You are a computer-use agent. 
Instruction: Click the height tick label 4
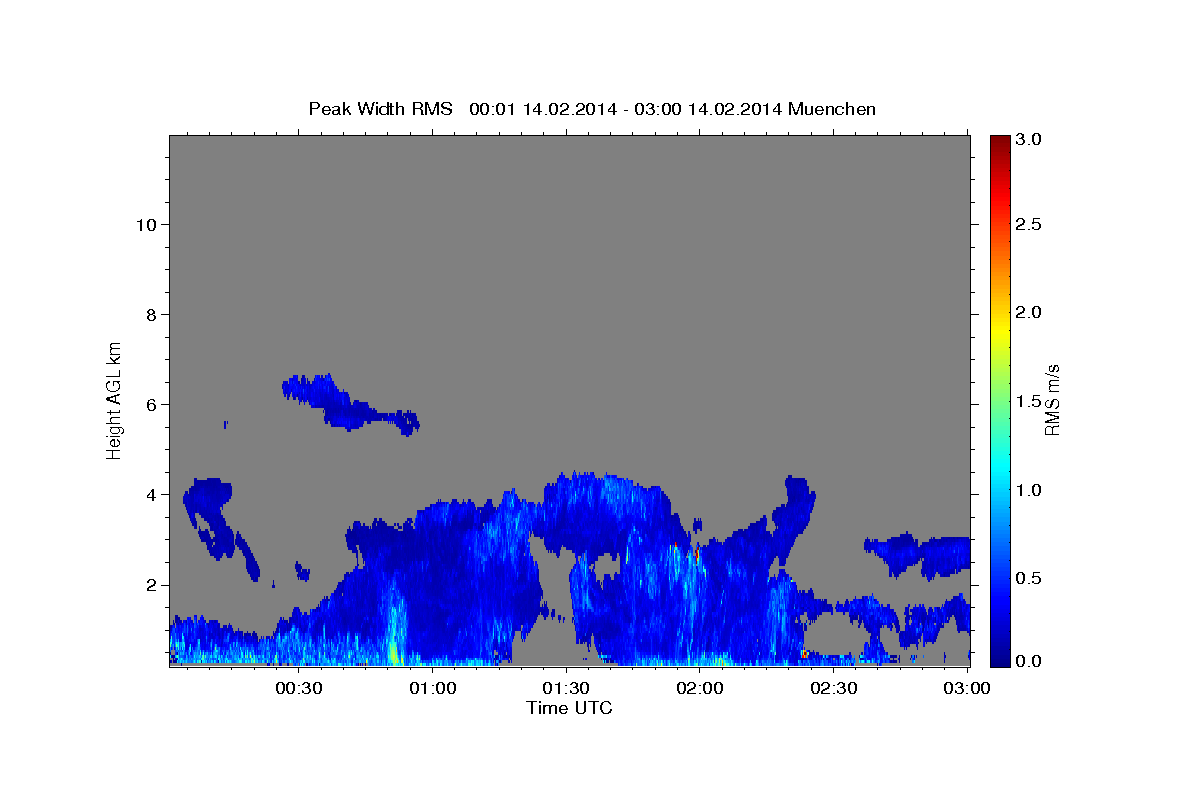(151, 494)
